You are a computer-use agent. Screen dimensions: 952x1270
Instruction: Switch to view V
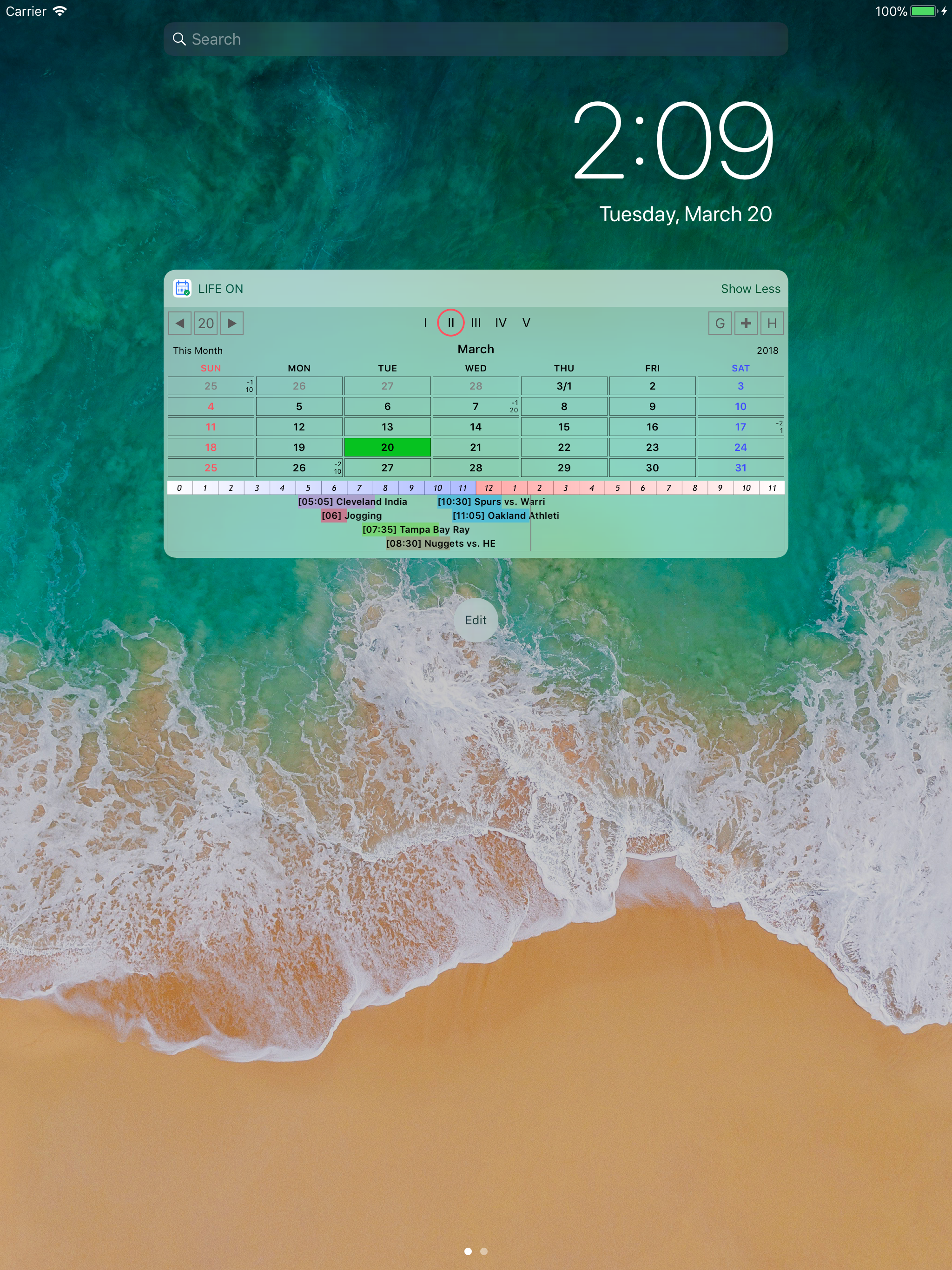click(527, 323)
